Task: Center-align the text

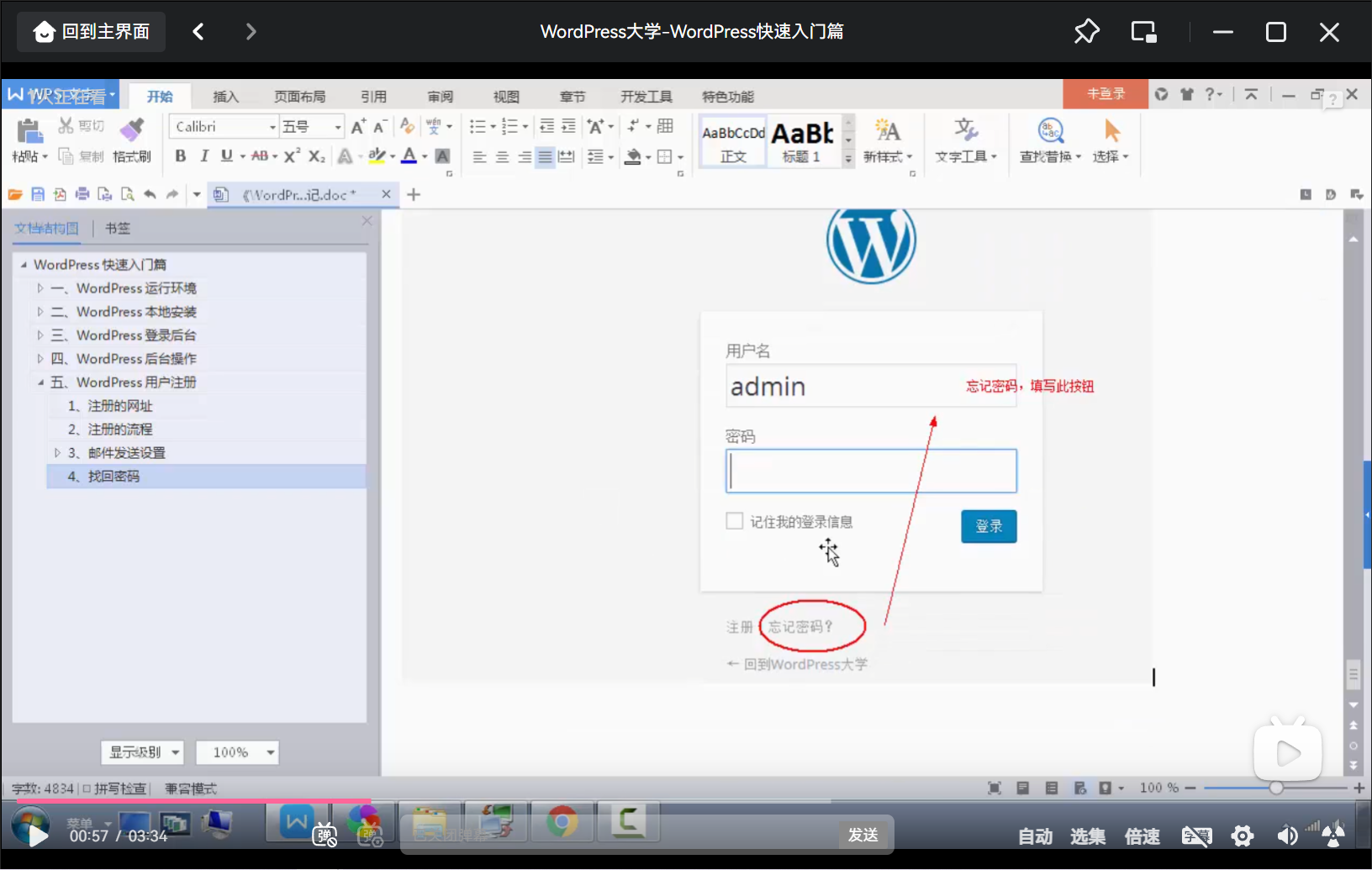Action: (x=502, y=157)
